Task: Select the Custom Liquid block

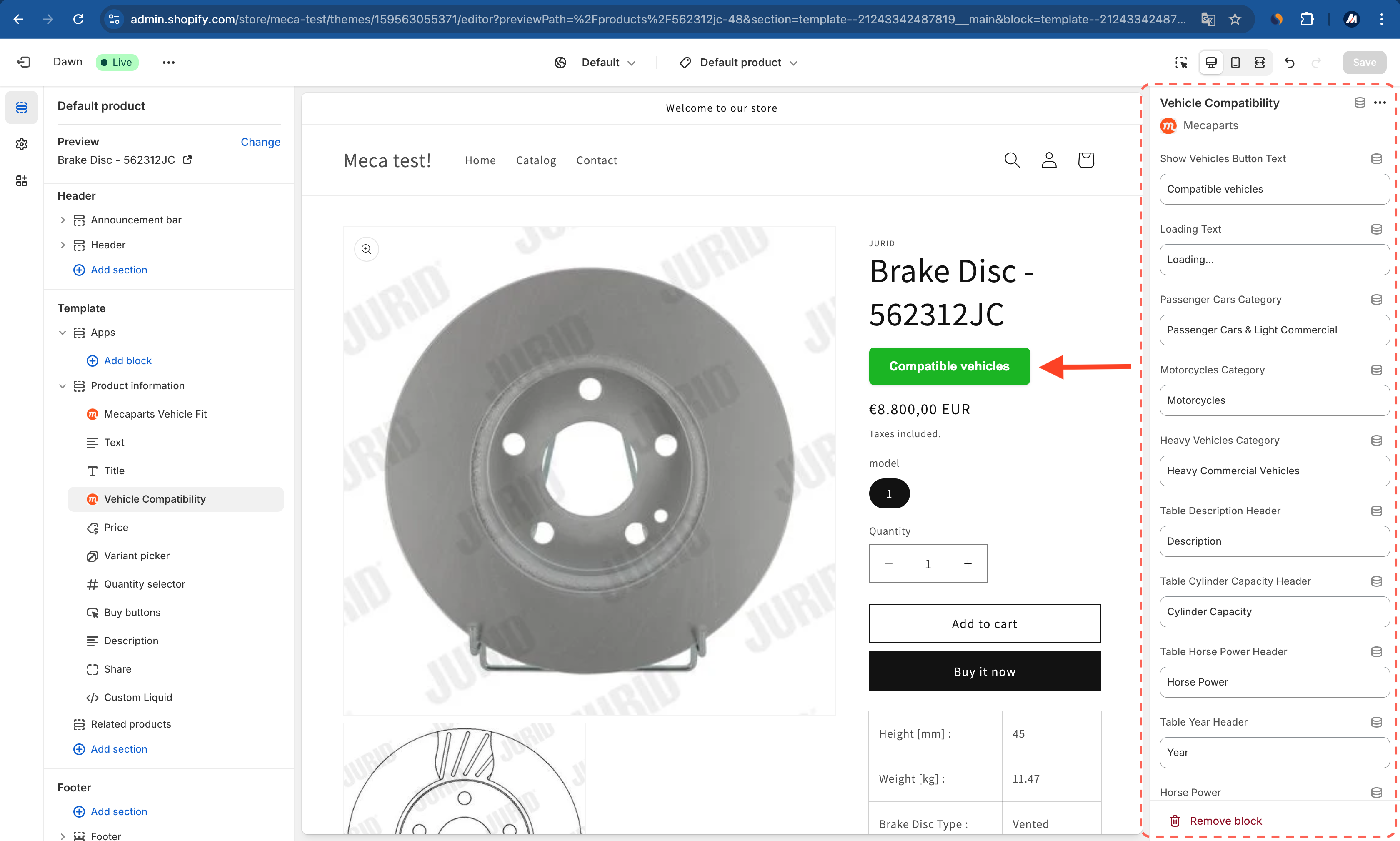Action: pos(176,698)
